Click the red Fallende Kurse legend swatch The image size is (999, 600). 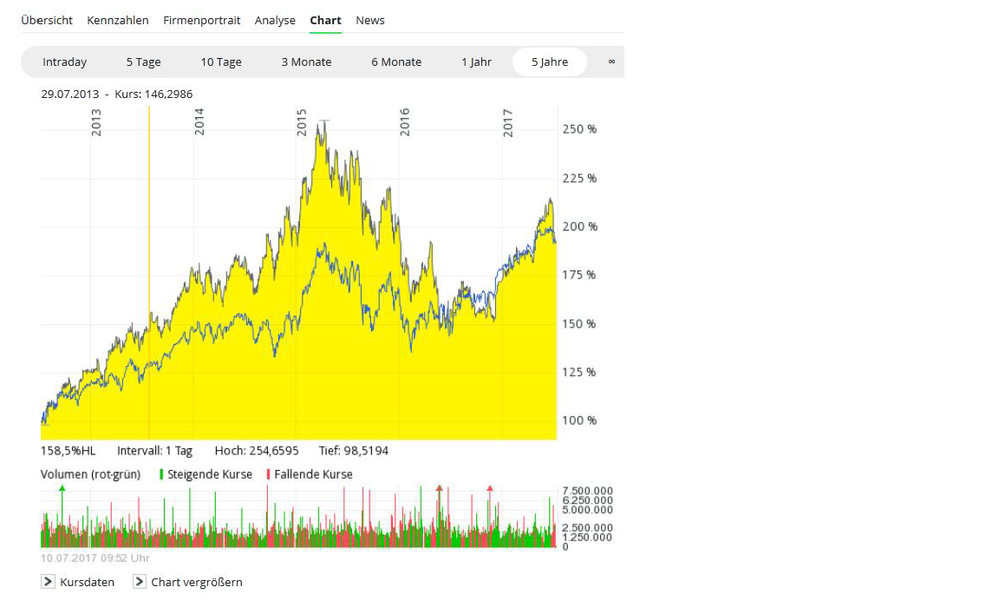(x=269, y=474)
